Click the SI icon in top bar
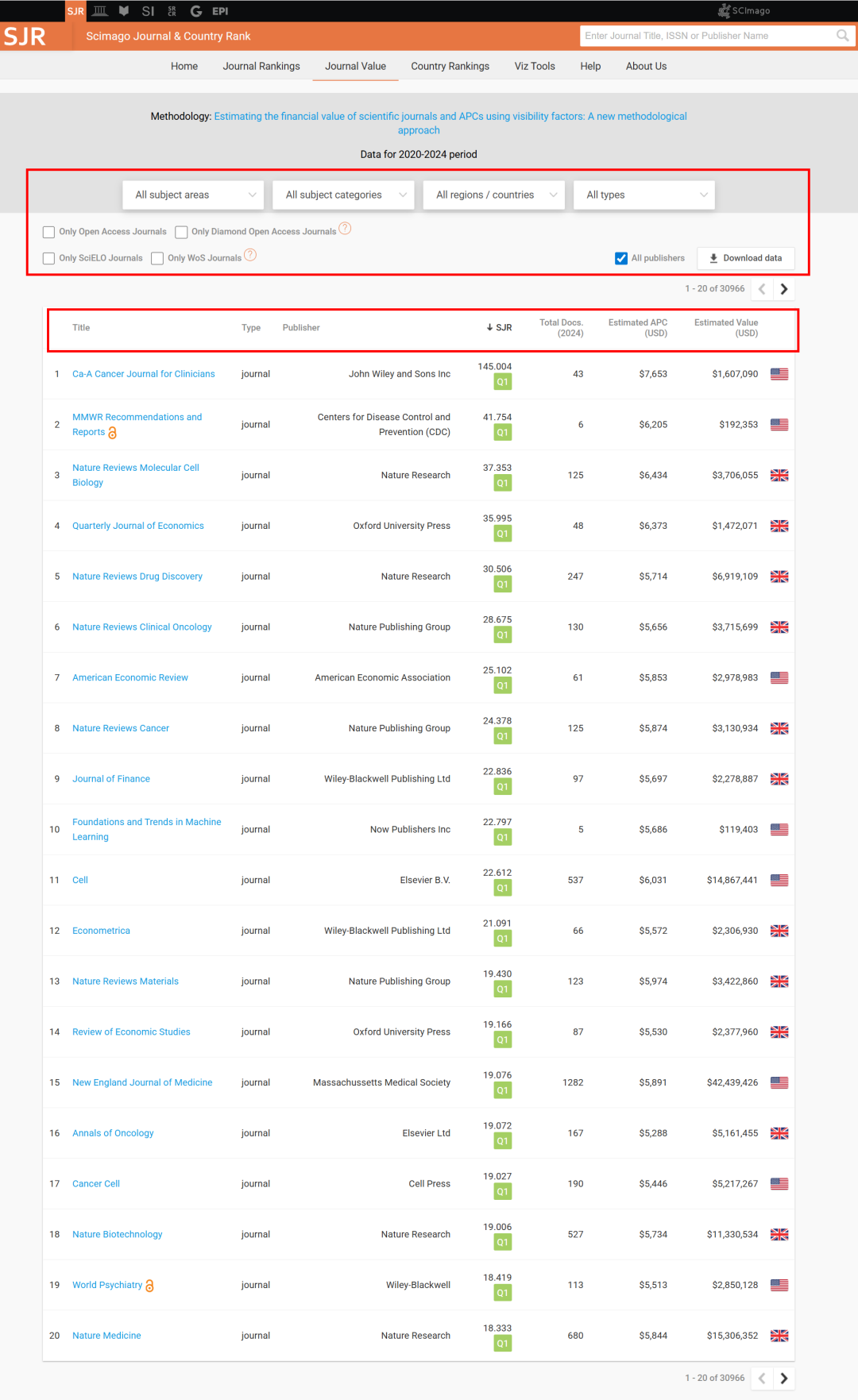858x1400 pixels. coord(148,11)
